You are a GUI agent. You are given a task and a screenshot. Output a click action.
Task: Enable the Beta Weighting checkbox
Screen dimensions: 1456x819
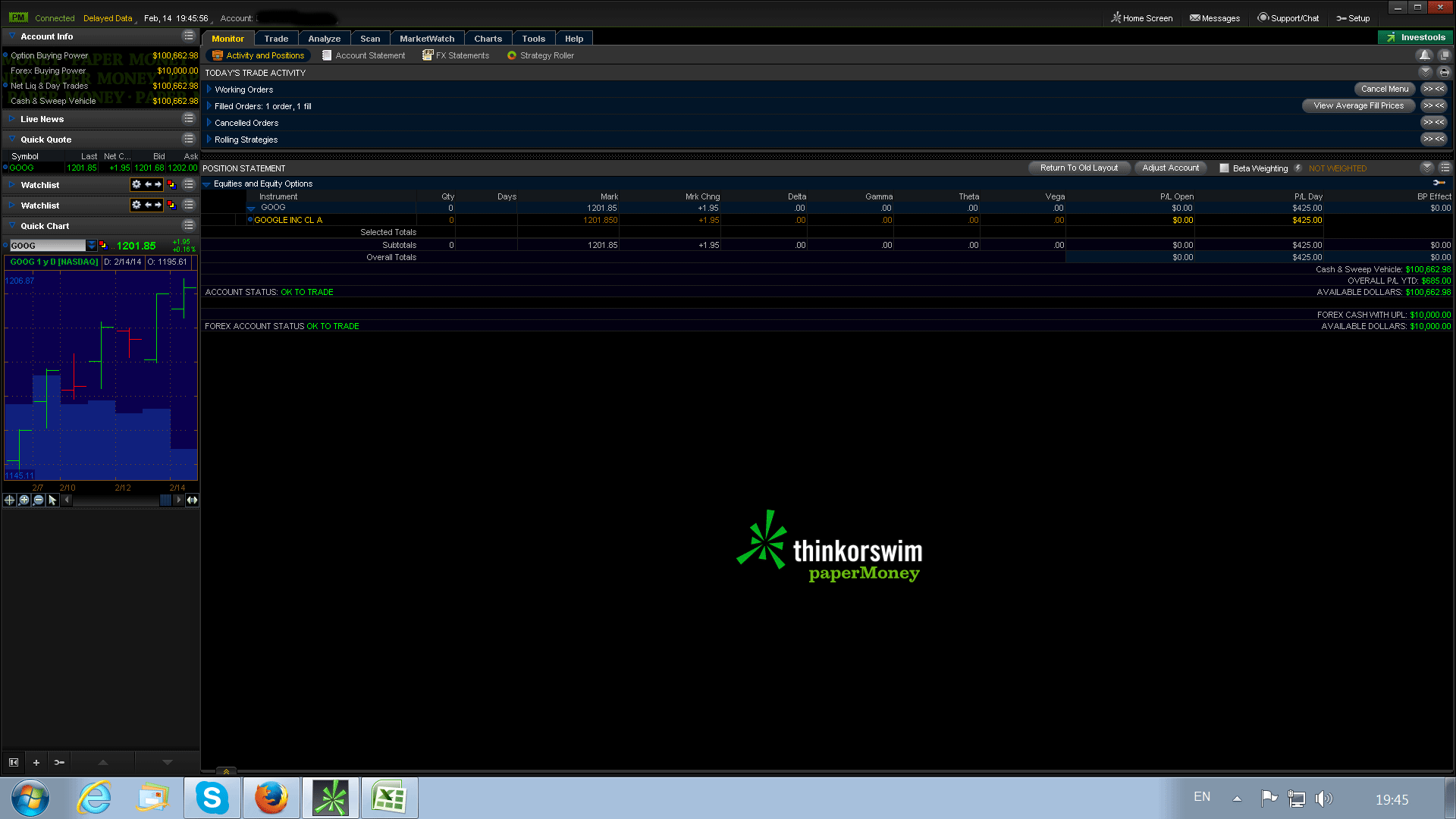(x=1224, y=168)
